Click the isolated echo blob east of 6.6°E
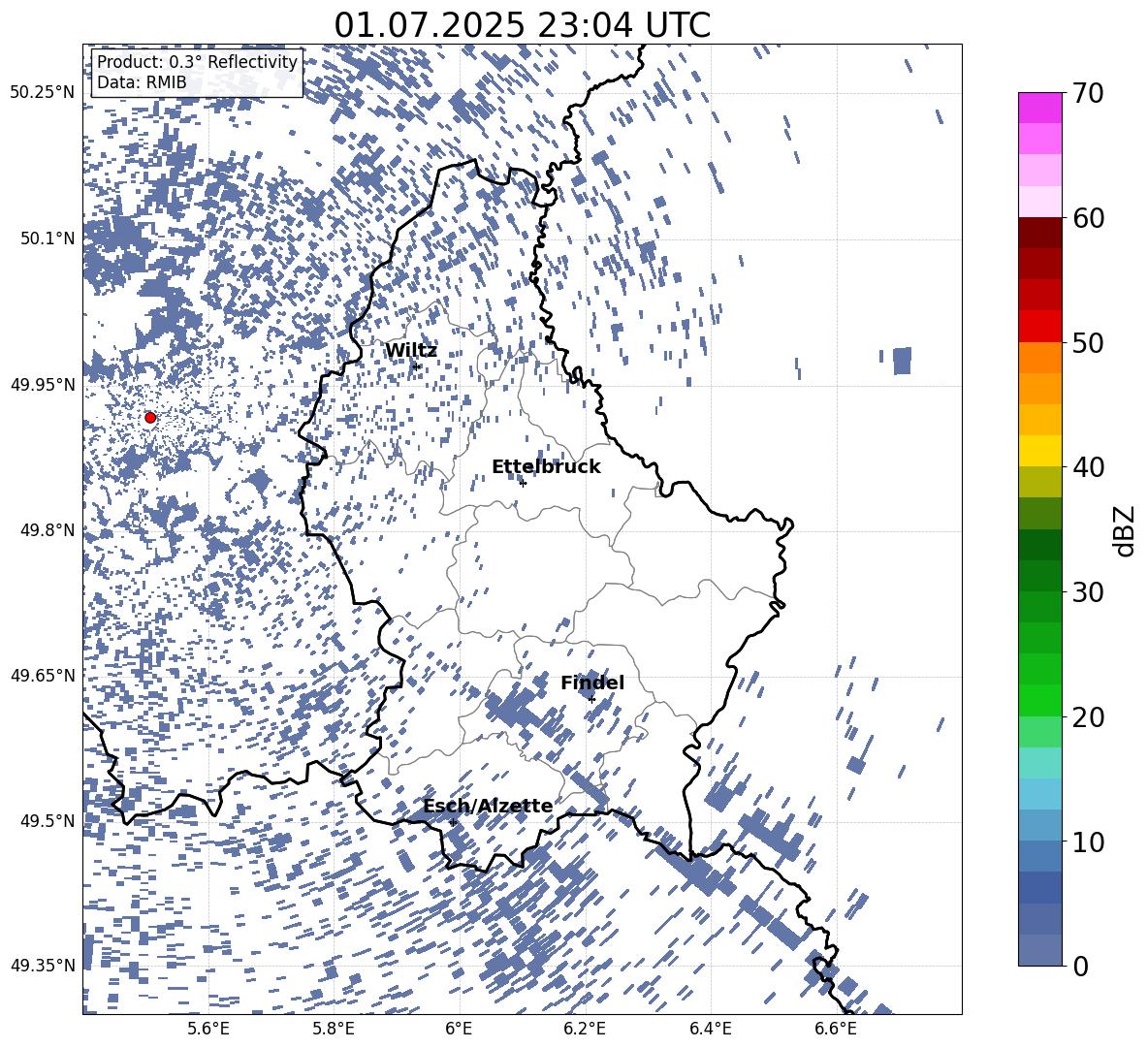Image resolution: width=1148 pixels, height=1048 pixels. [x=902, y=361]
